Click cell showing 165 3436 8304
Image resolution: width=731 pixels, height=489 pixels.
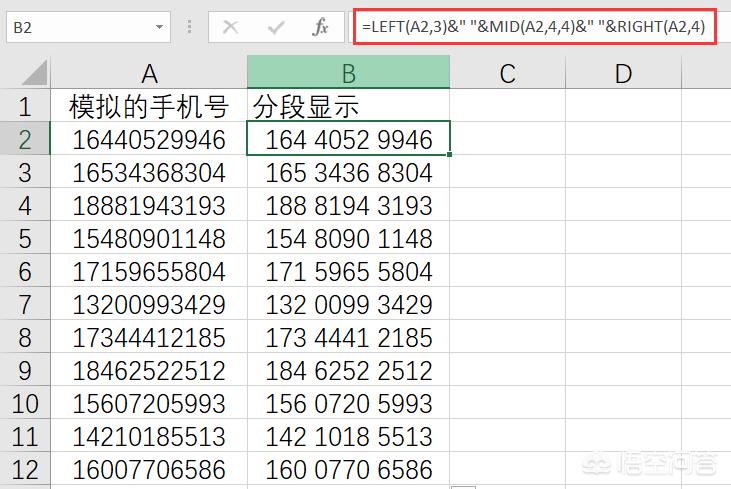tap(348, 172)
